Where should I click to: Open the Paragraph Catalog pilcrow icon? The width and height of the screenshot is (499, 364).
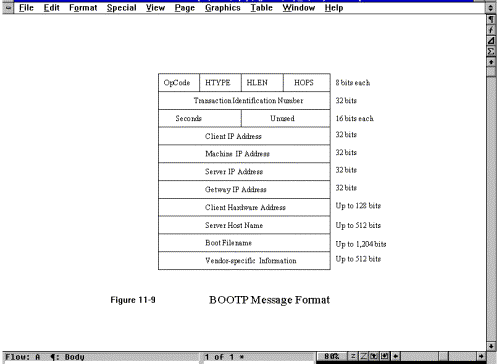coord(491,20)
